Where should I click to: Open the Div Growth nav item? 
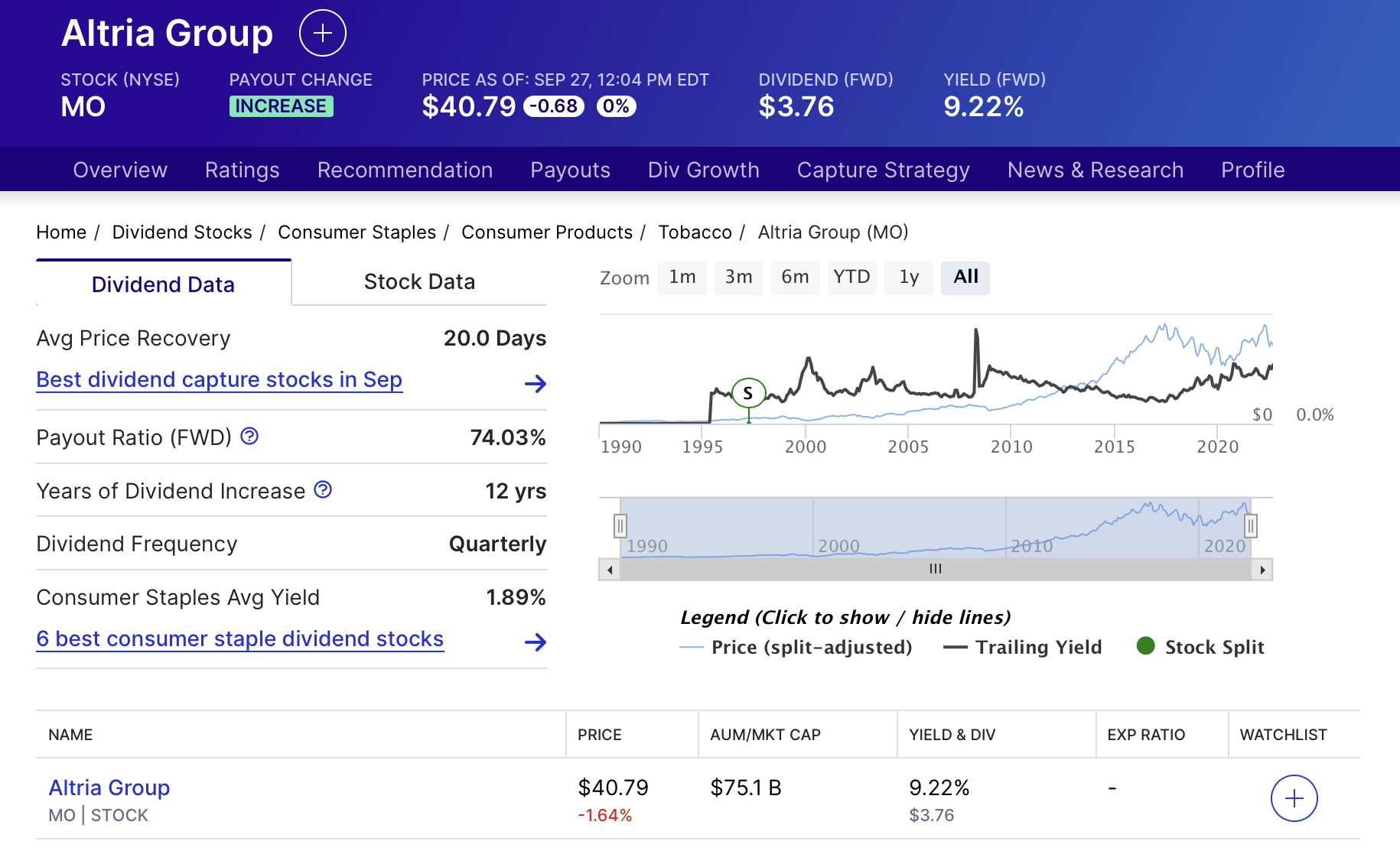click(703, 170)
